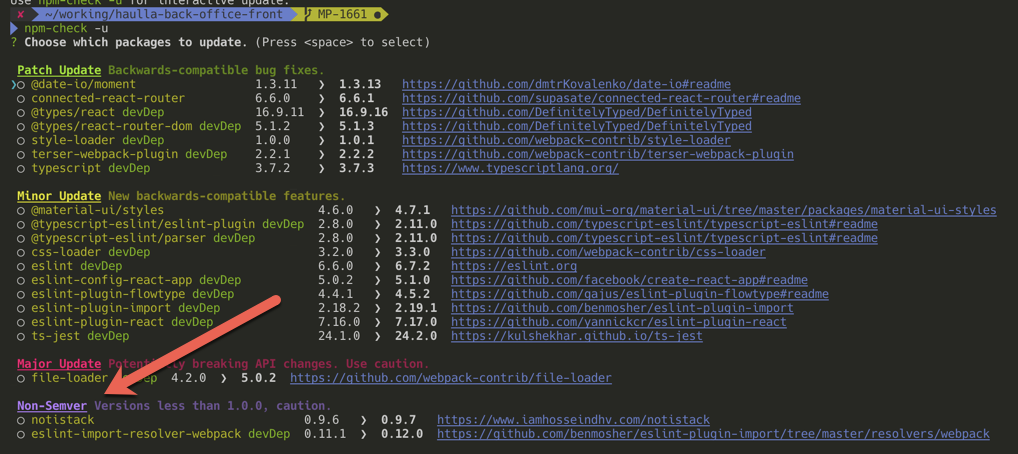Click the question mark prompt icon

click(x=14, y=42)
